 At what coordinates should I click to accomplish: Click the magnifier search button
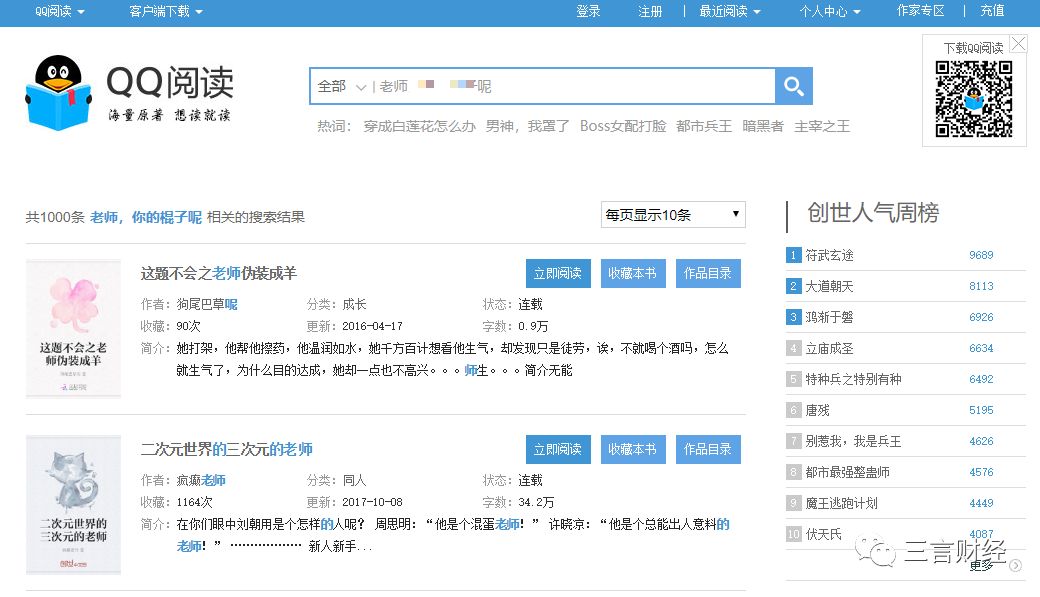click(x=793, y=86)
